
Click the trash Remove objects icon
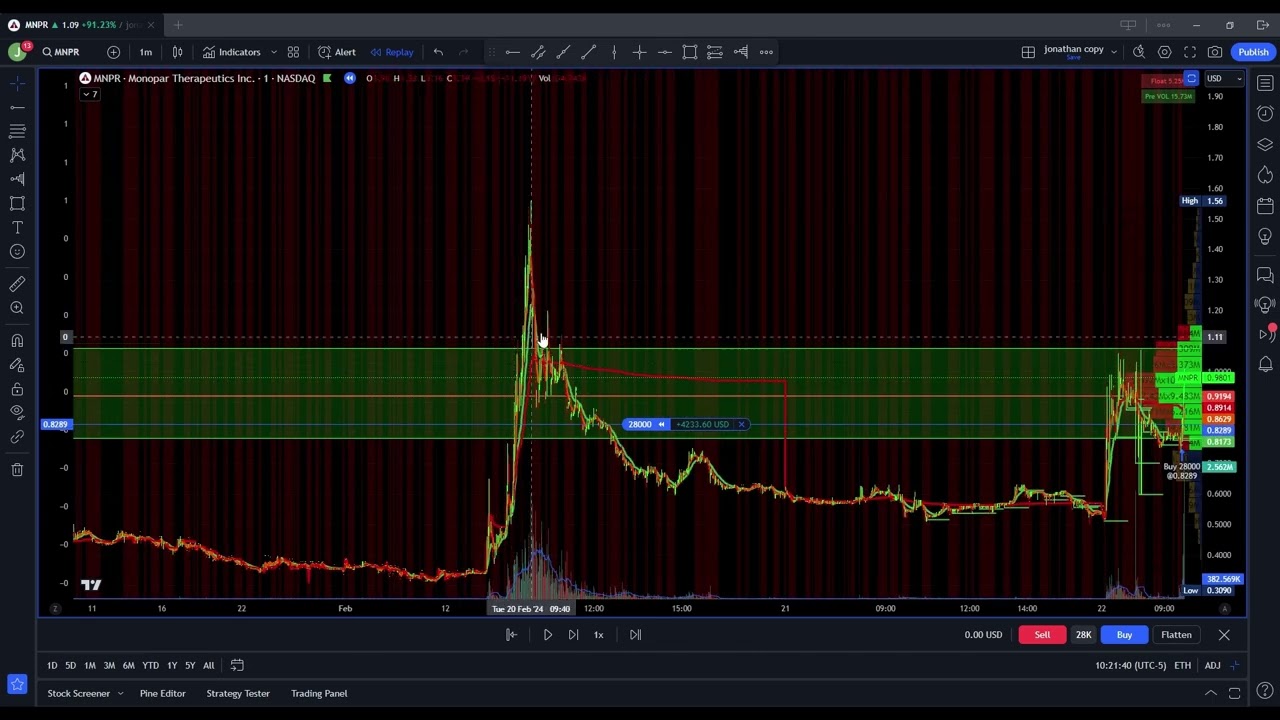pyautogui.click(x=17, y=469)
